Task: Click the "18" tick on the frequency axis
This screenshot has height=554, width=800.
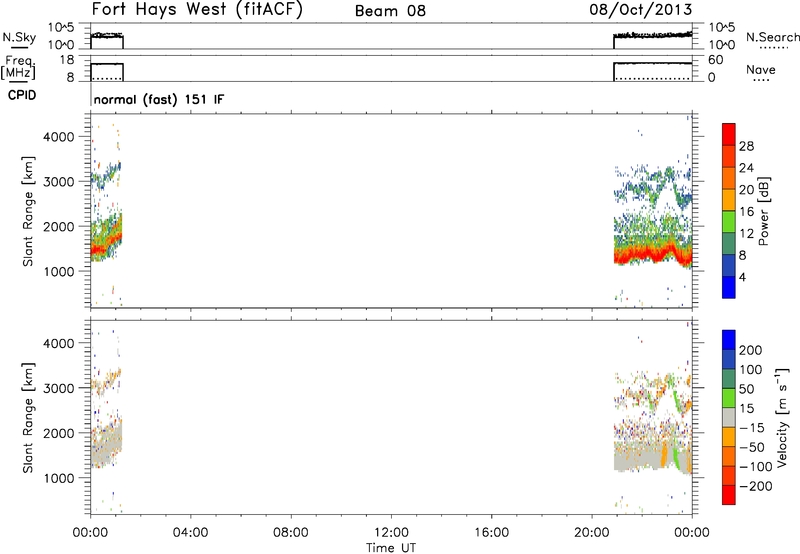Action: pos(67,60)
